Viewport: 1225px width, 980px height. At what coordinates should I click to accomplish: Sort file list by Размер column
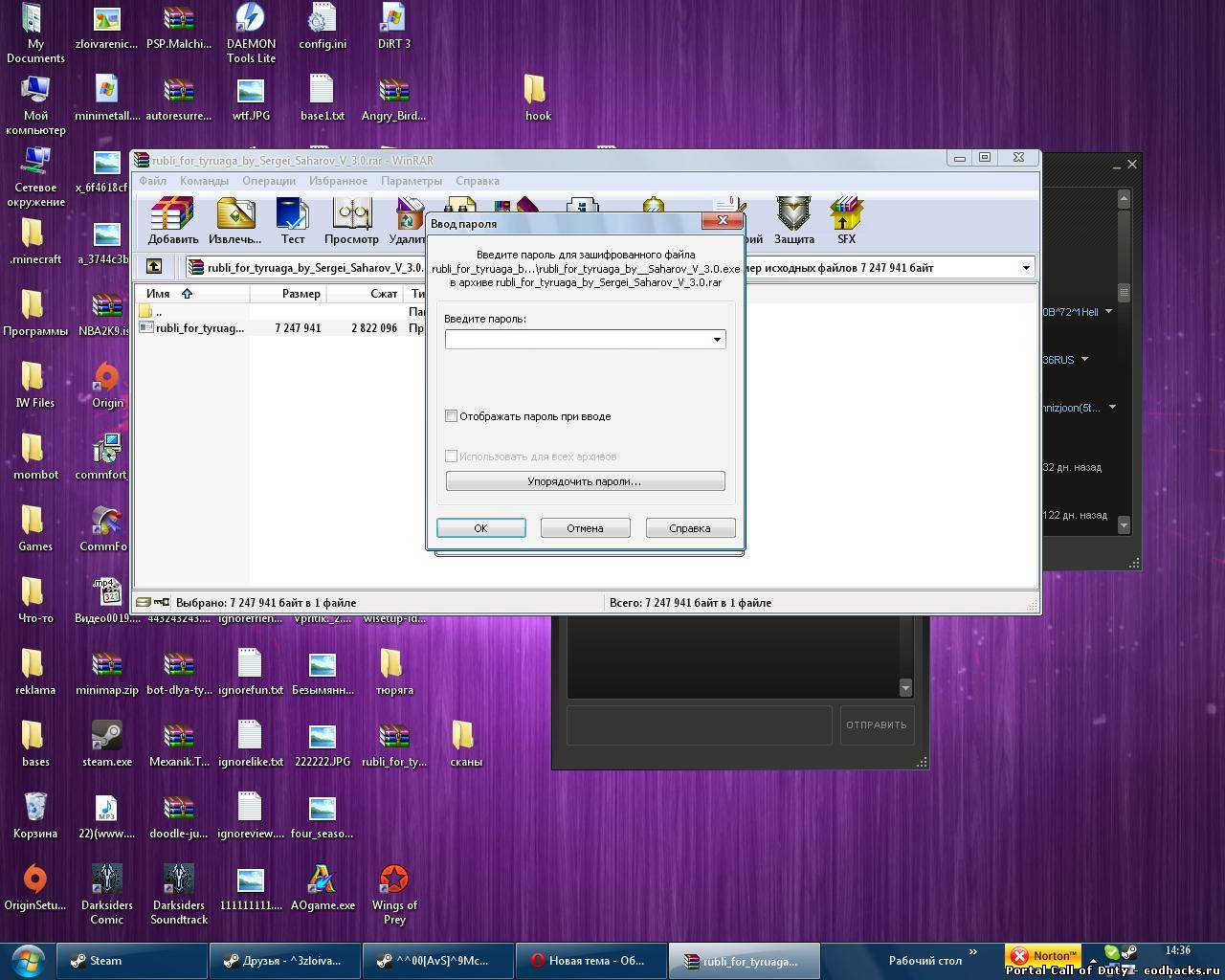[x=301, y=294]
